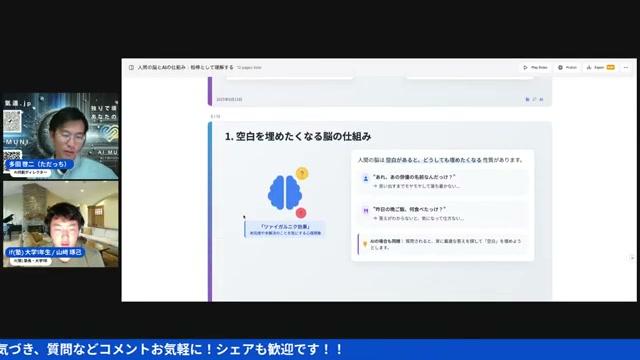Click the edit icon on the previous slide footer
The image size is (640, 360).
point(534,99)
